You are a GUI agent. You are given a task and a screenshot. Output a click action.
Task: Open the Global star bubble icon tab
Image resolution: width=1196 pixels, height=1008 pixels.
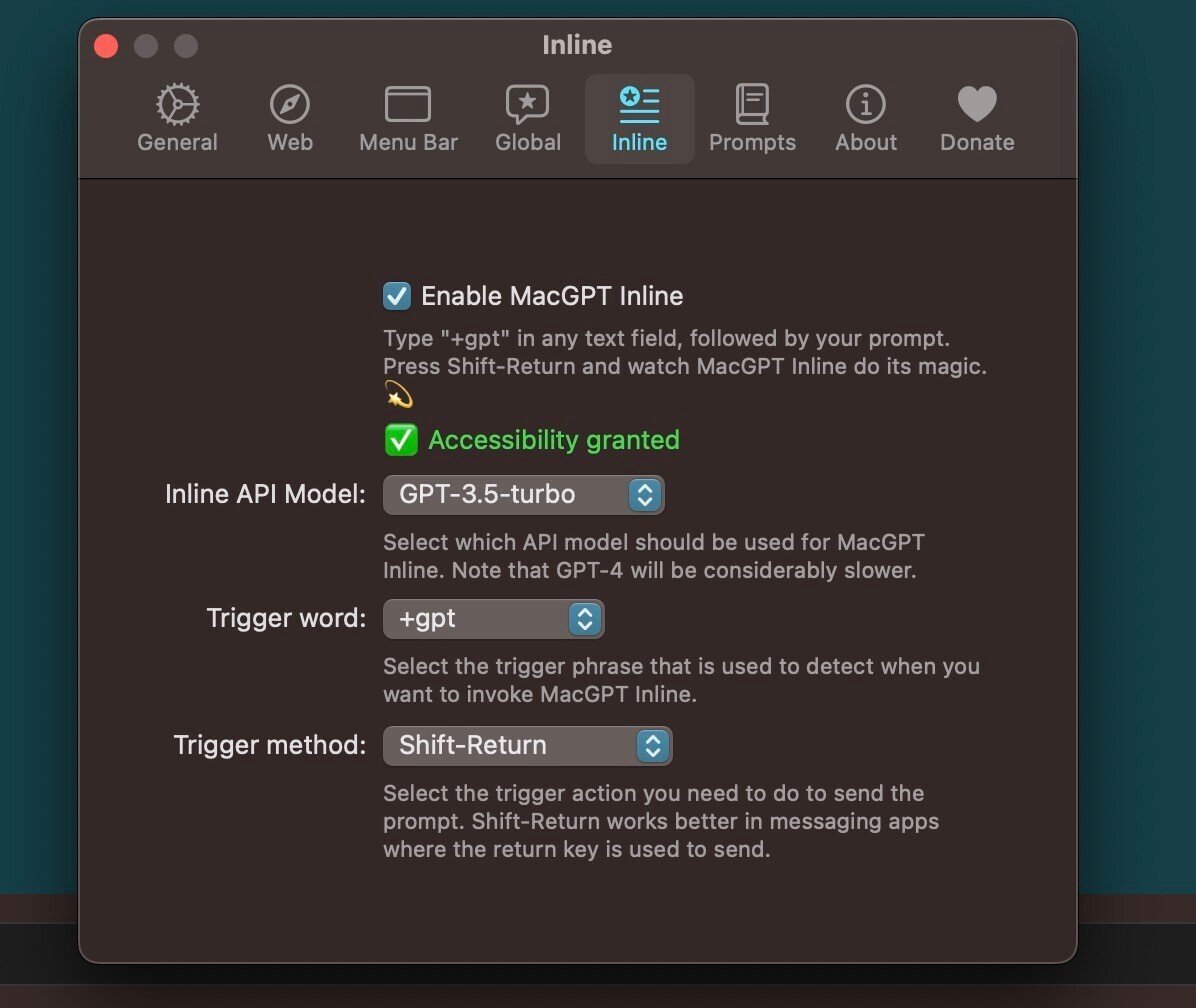[x=527, y=104]
